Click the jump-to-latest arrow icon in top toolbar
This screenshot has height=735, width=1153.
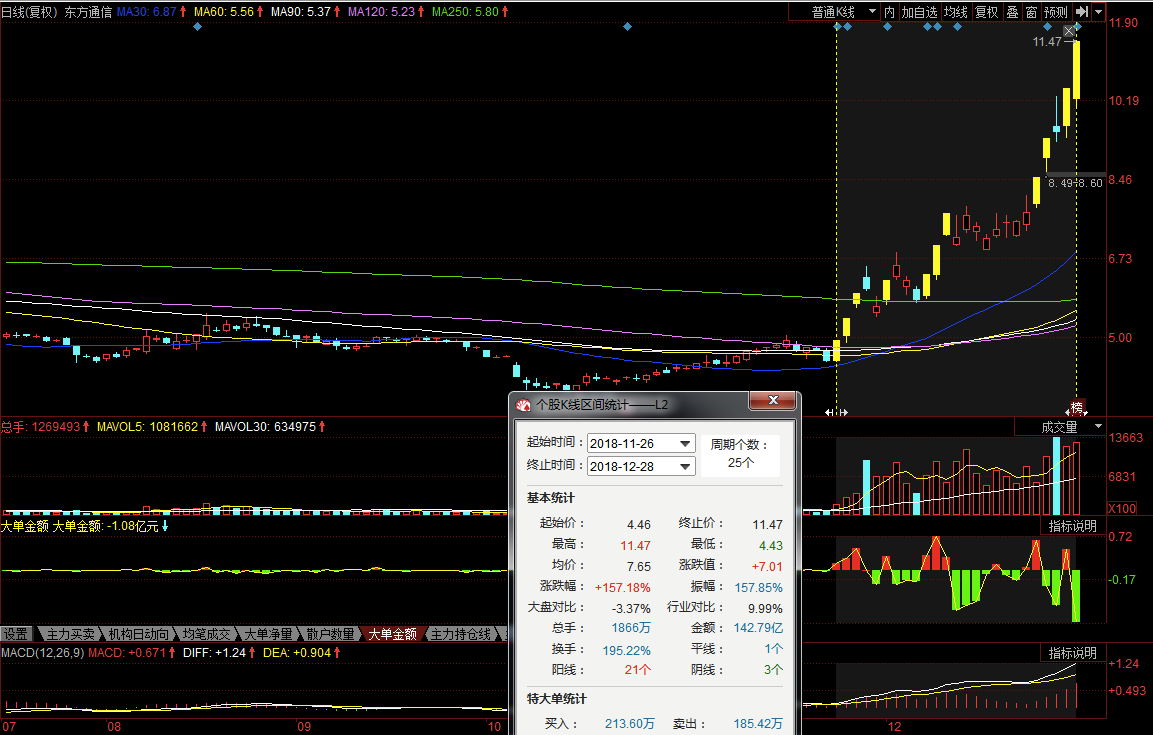[x=1082, y=12]
